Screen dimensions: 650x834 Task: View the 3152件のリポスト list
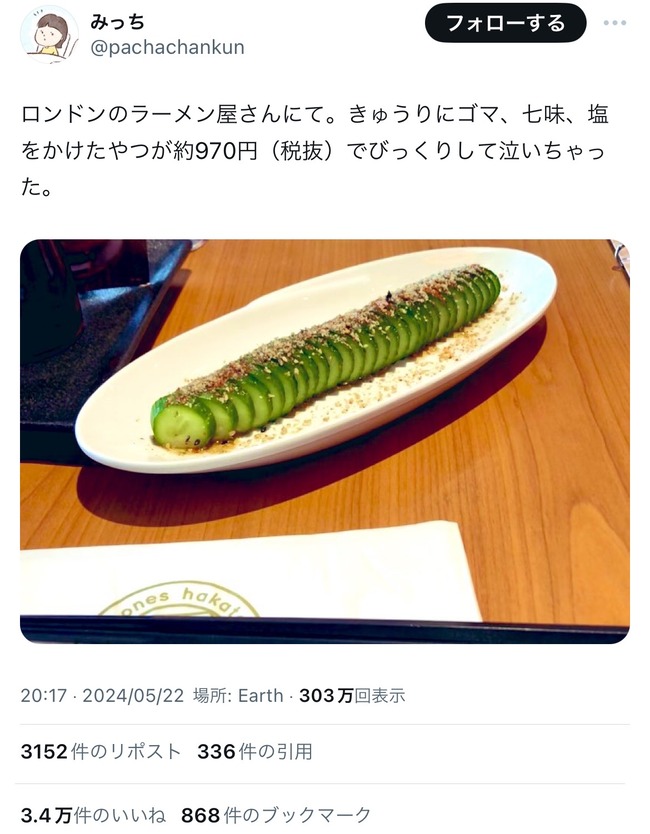click(101, 752)
